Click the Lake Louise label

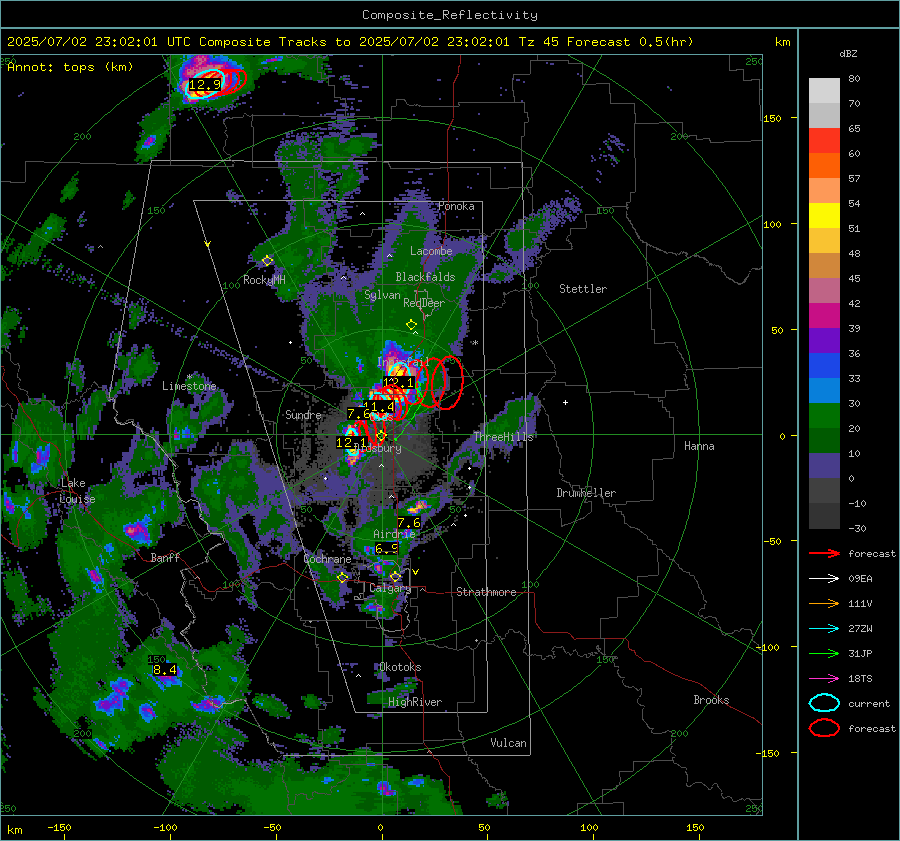click(77, 491)
